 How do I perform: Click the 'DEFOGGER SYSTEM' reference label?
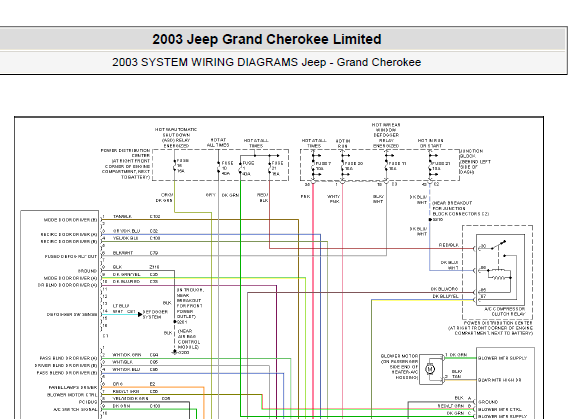coord(156,315)
